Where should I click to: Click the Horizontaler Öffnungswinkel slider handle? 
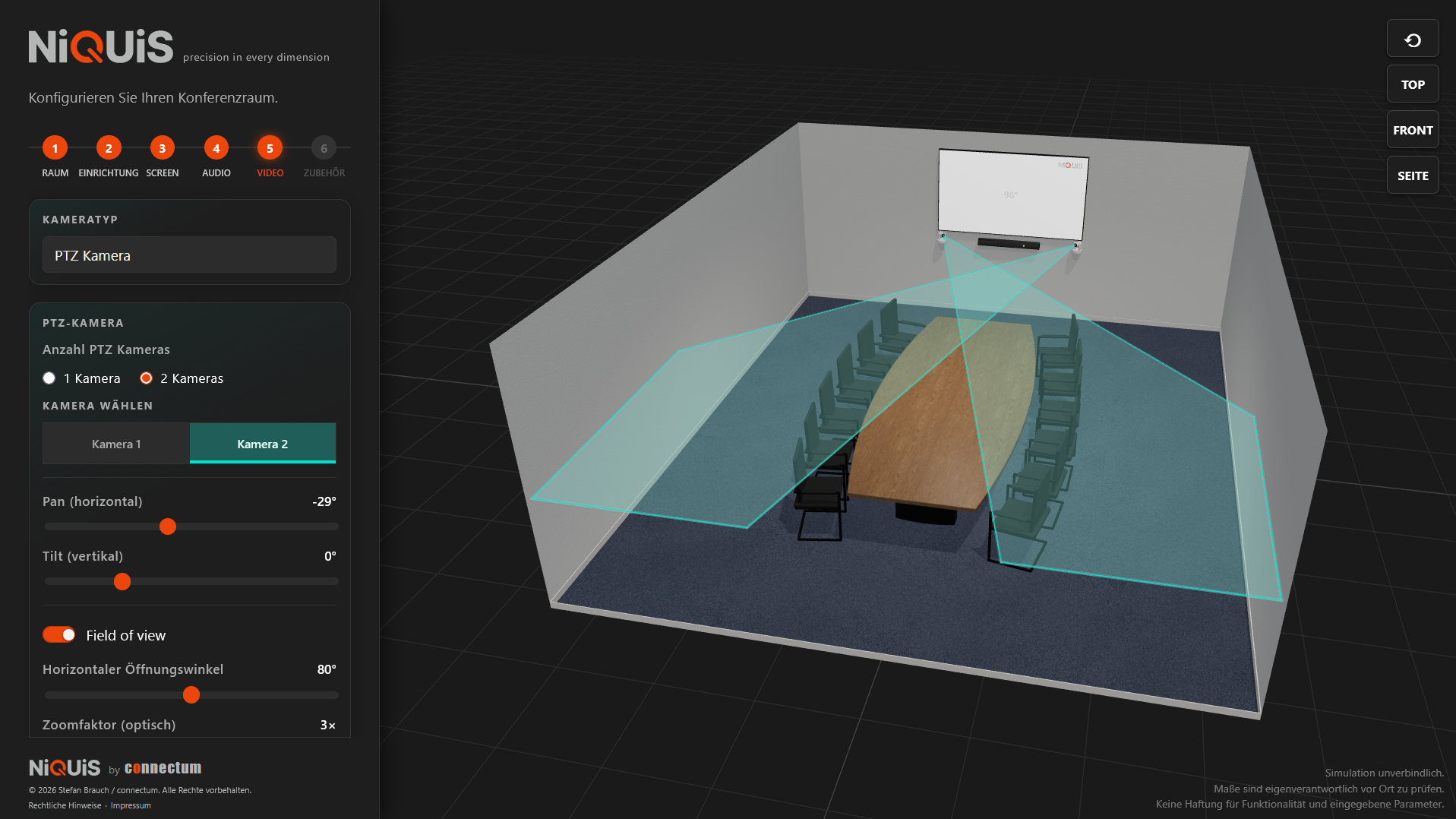click(191, 694)
